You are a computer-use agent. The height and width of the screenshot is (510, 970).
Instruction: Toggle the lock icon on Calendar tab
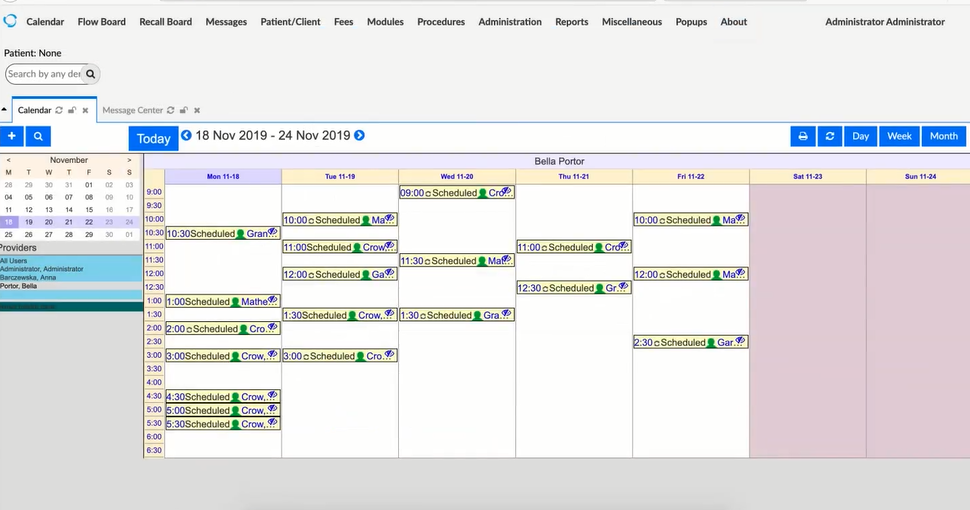[72, 110]
